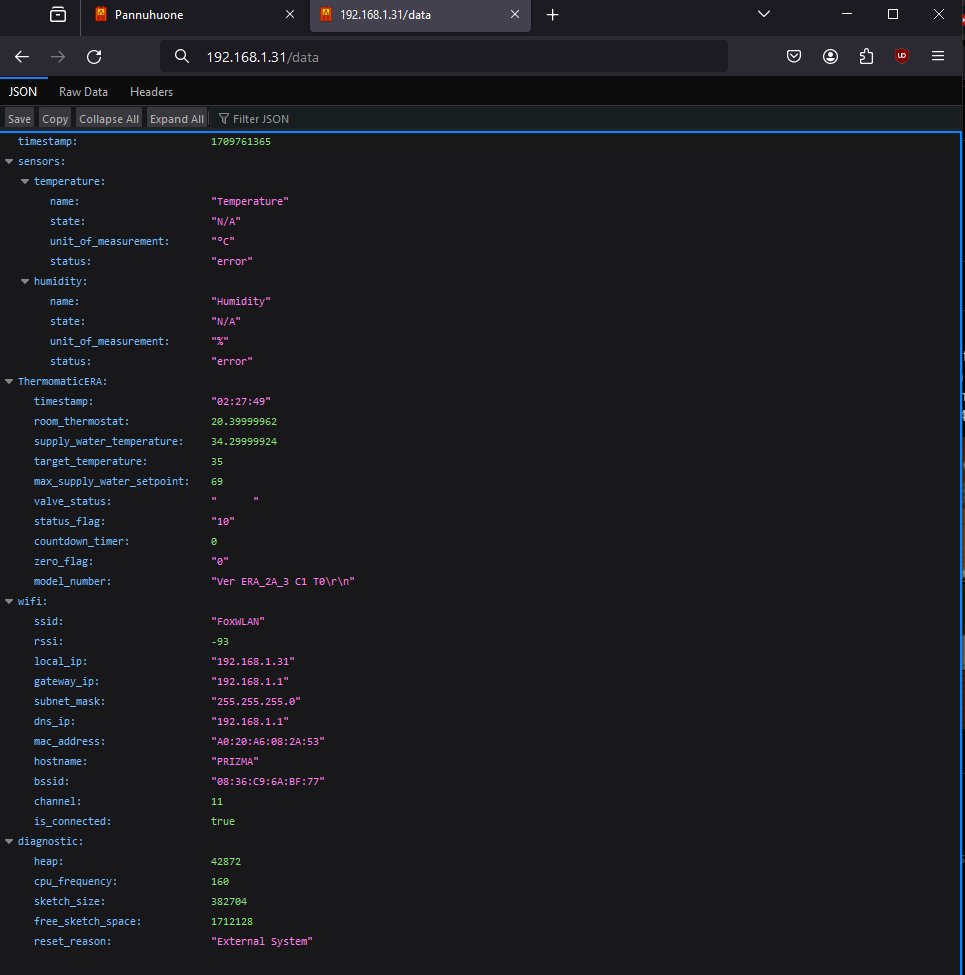965x975 pixels.
Task: Click the channel value 11
Action: [x=216, y=802]
